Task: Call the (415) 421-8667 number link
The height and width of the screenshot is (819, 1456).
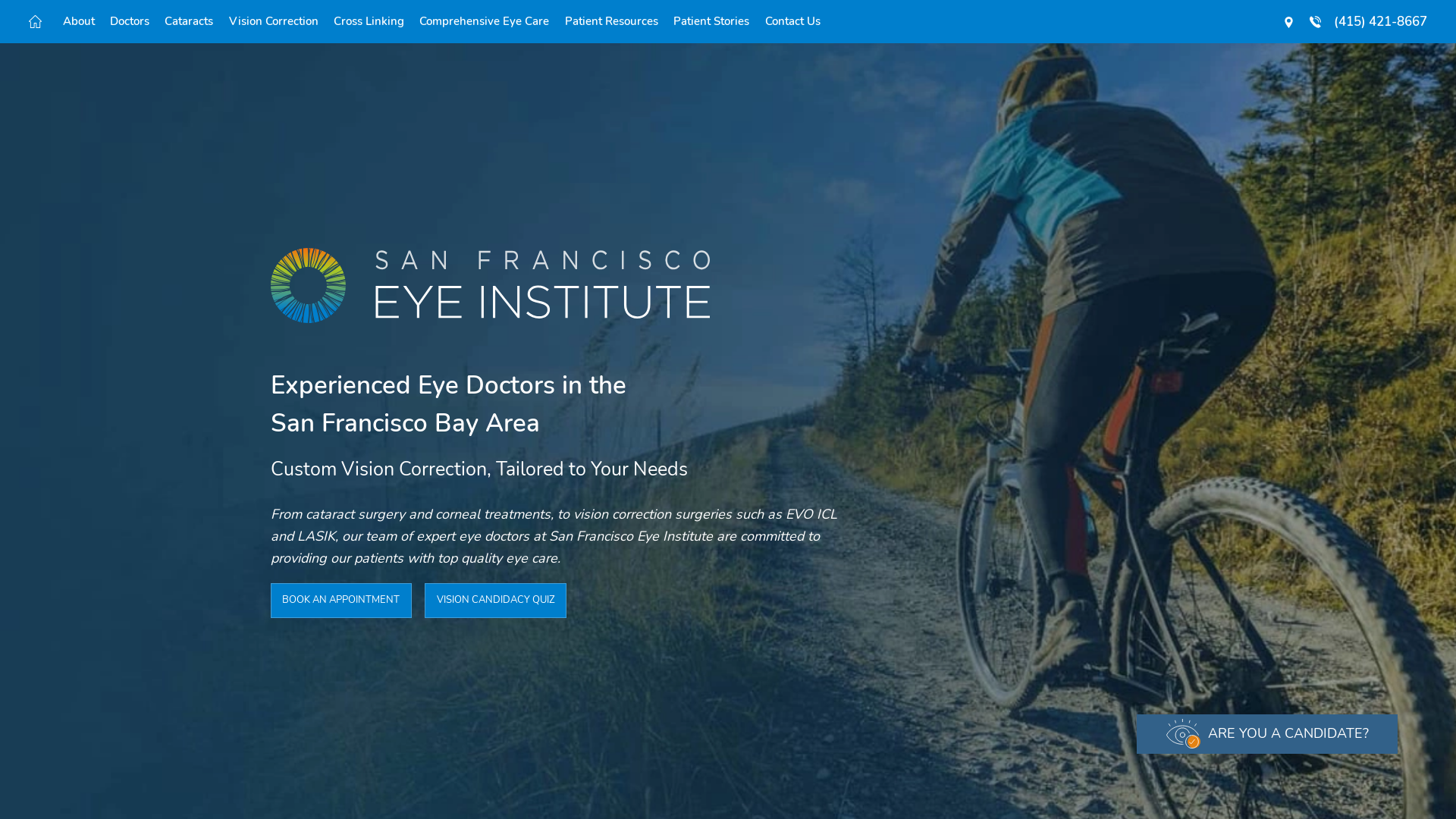Action: (1380, 21)
